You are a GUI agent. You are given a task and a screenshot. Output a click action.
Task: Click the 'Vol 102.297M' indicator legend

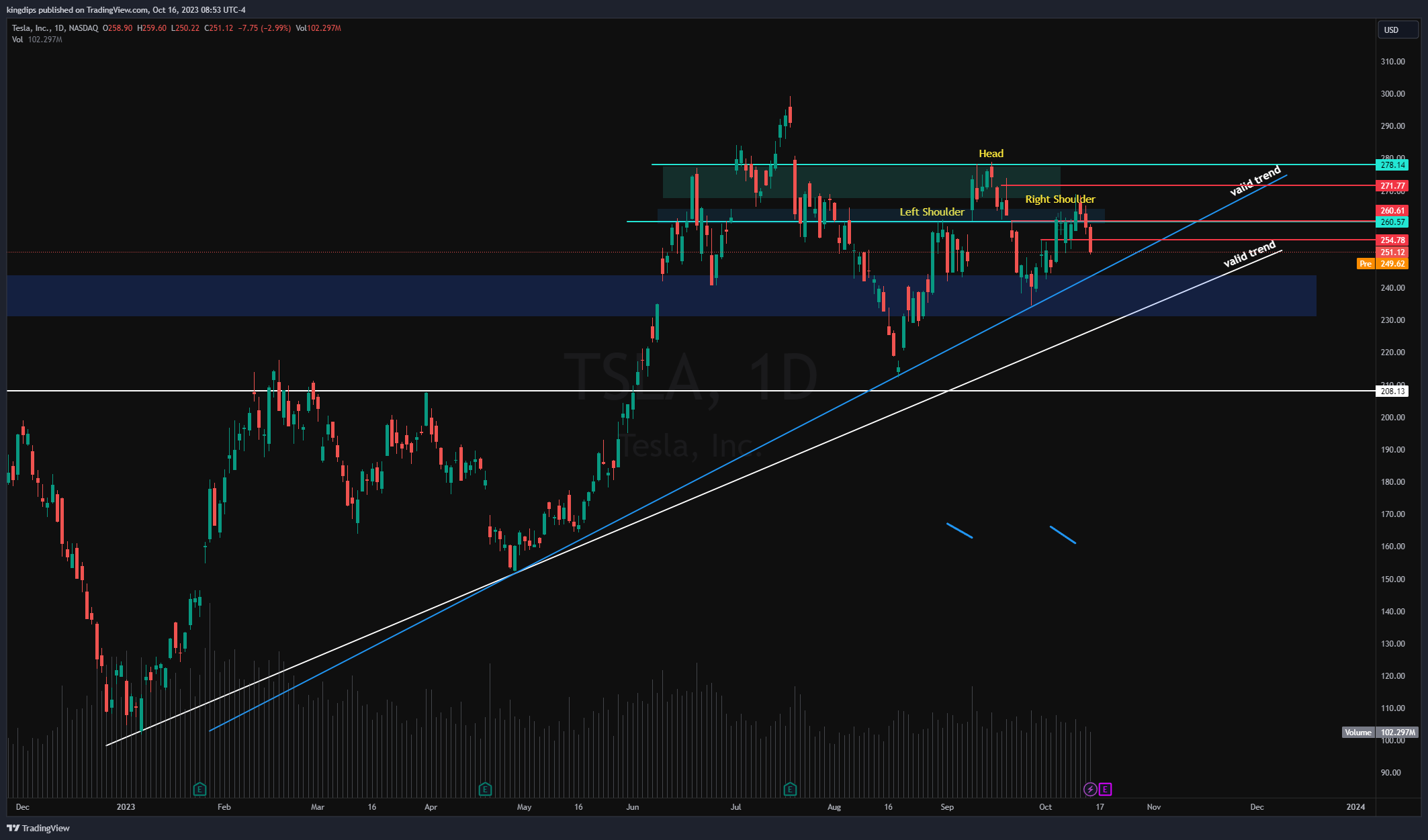point(37,40)
